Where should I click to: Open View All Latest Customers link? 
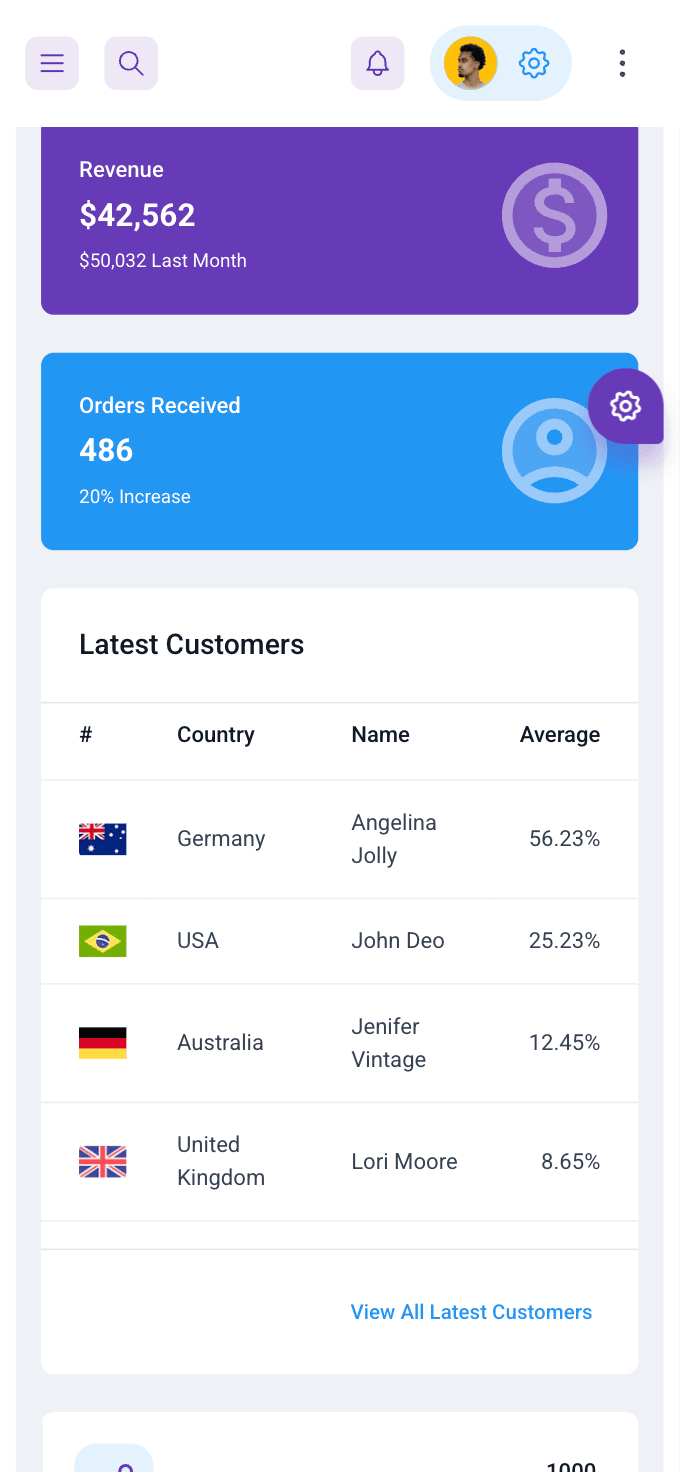tap(471, 1312)
